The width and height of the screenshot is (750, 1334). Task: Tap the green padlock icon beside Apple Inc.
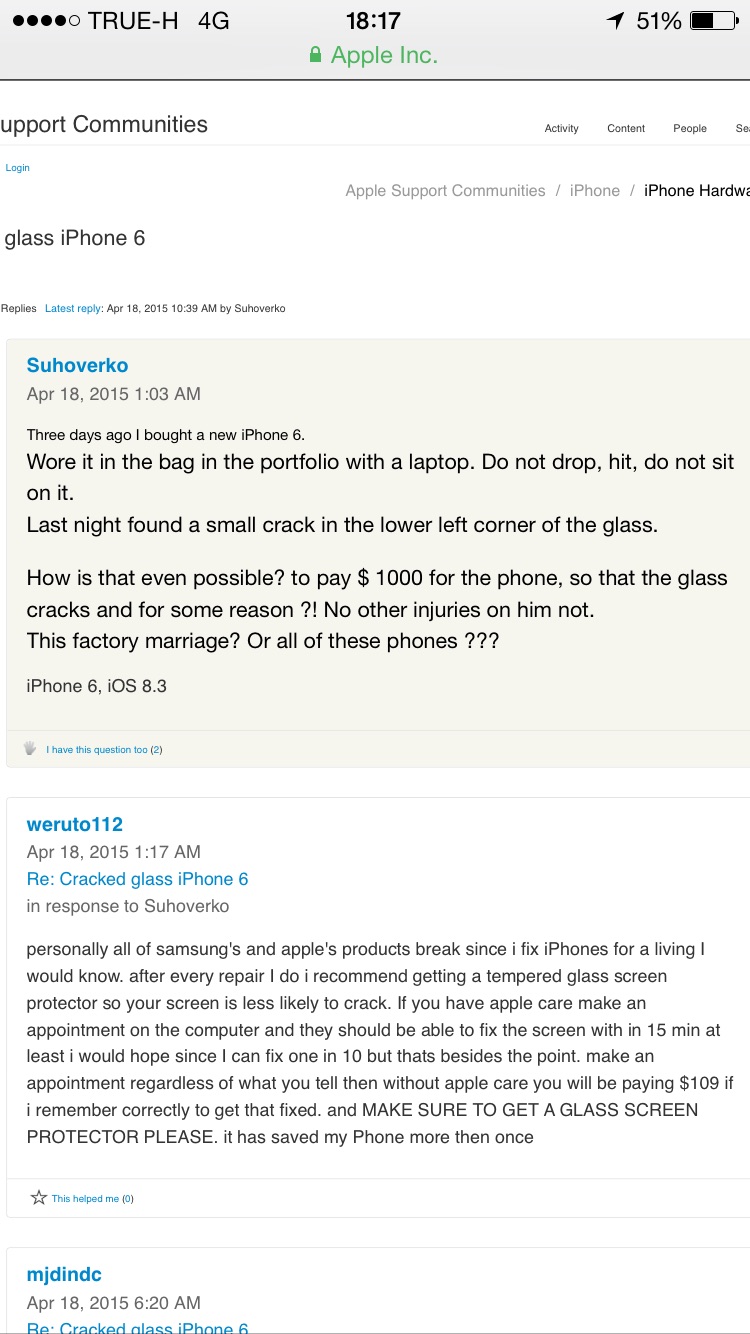point(316,56)
